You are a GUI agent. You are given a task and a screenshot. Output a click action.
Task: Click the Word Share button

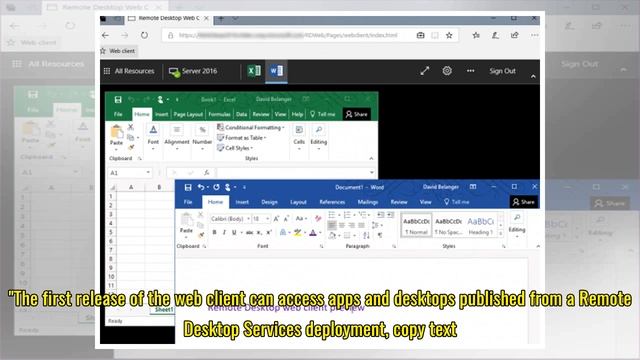[524, 202]
